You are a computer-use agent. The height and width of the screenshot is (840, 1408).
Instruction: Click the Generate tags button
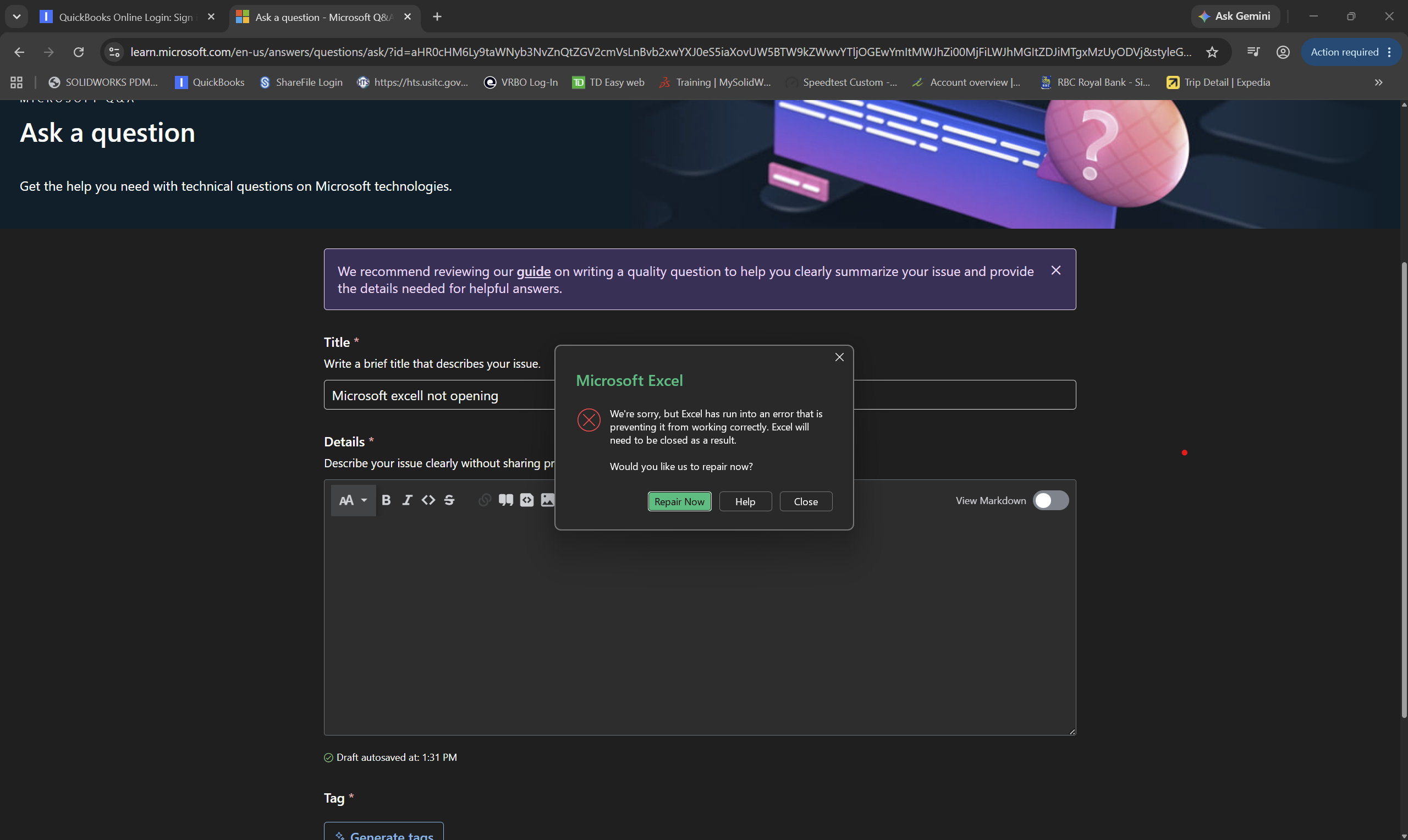tap(384, 832)
